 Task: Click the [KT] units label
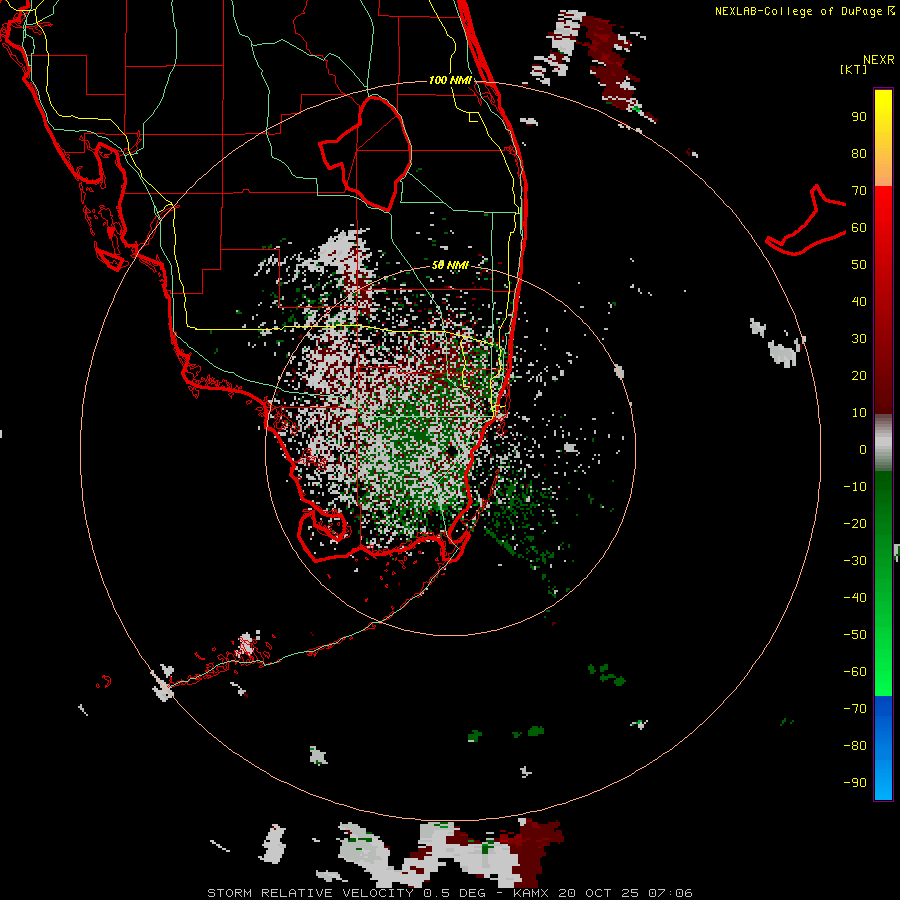click(x=853, y=69)
